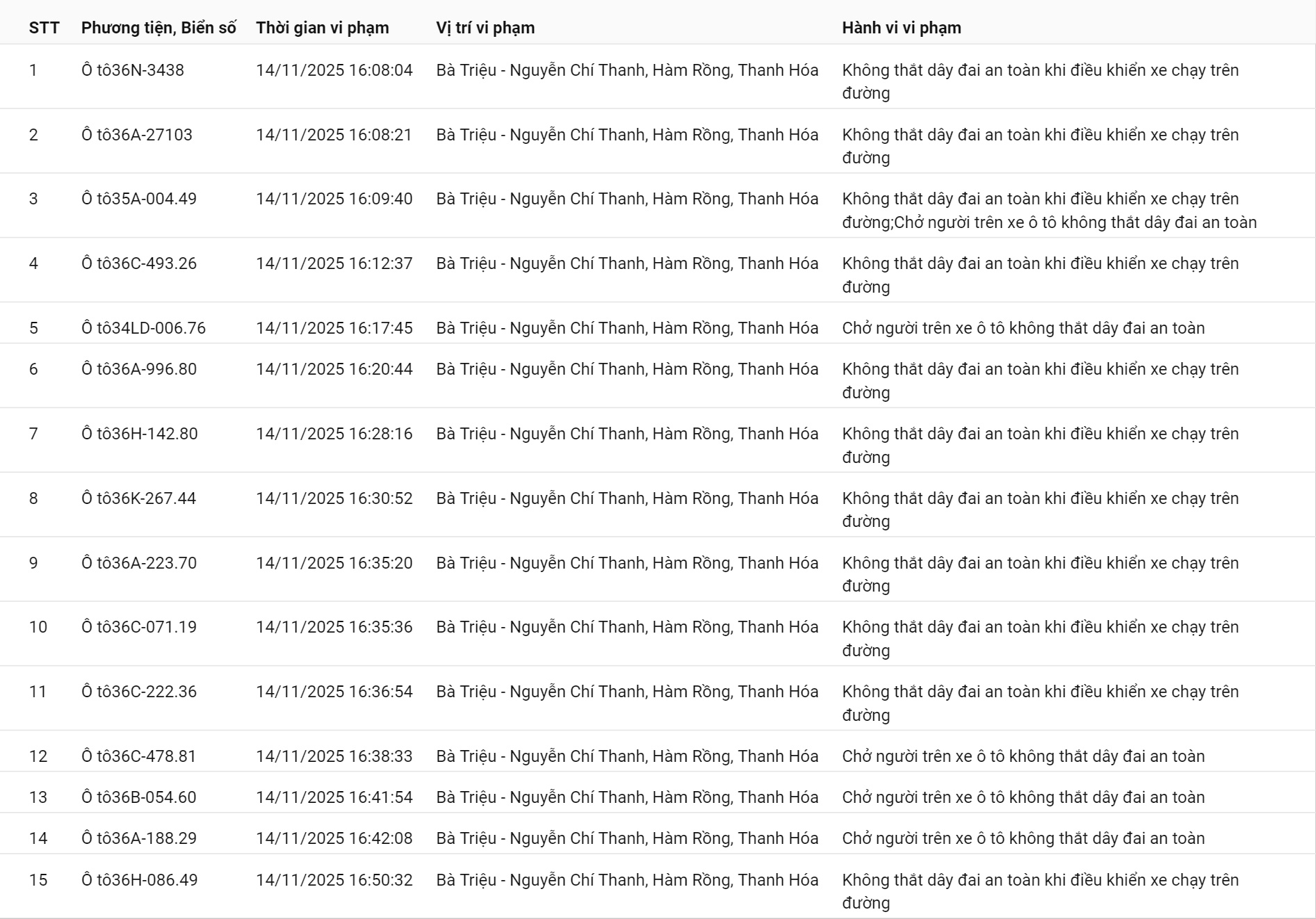
Task: Select timestamp 14/11/2025 16:12:37
Action: [334, 263]
